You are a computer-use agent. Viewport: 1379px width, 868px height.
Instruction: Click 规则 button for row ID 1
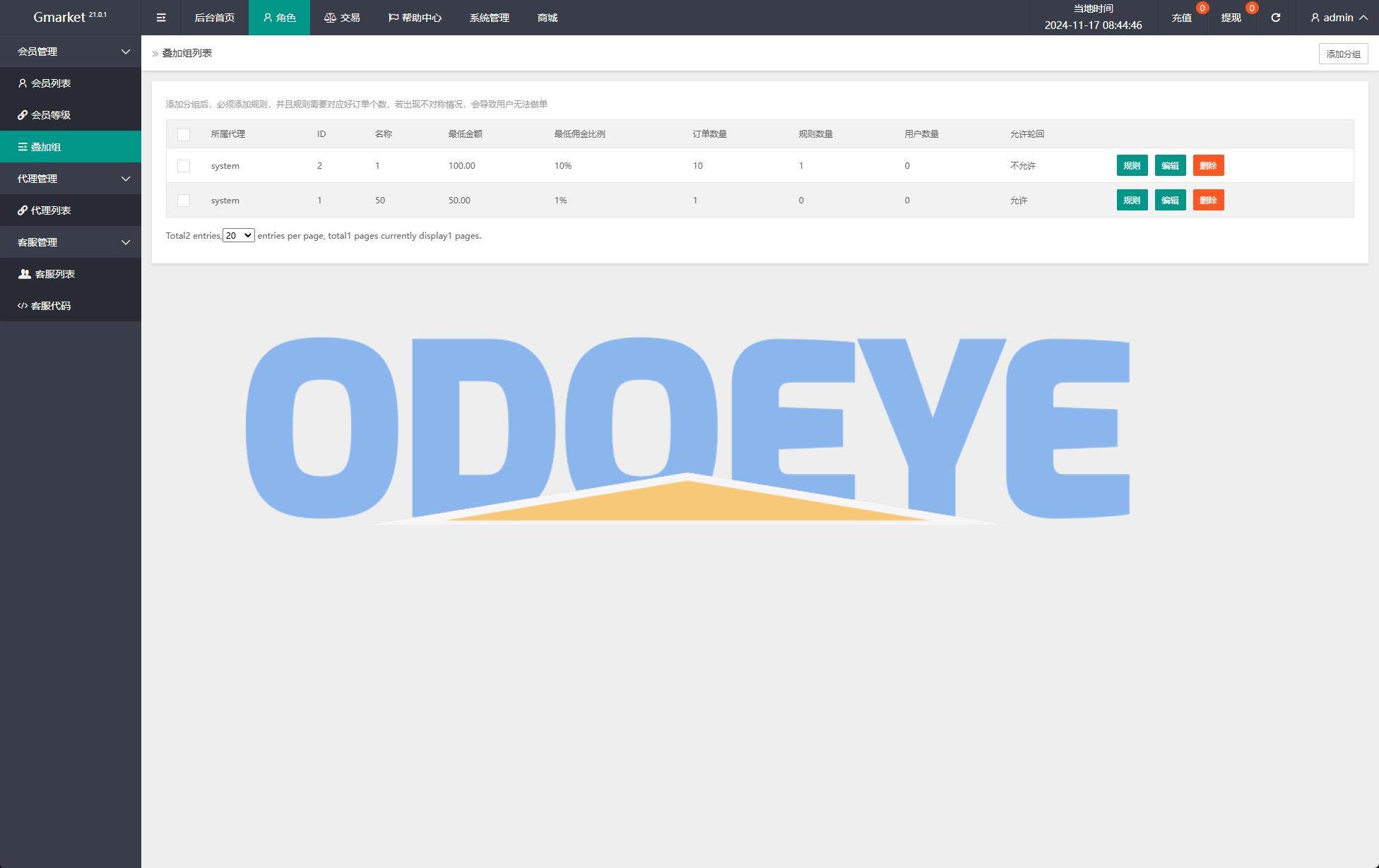1132,201
